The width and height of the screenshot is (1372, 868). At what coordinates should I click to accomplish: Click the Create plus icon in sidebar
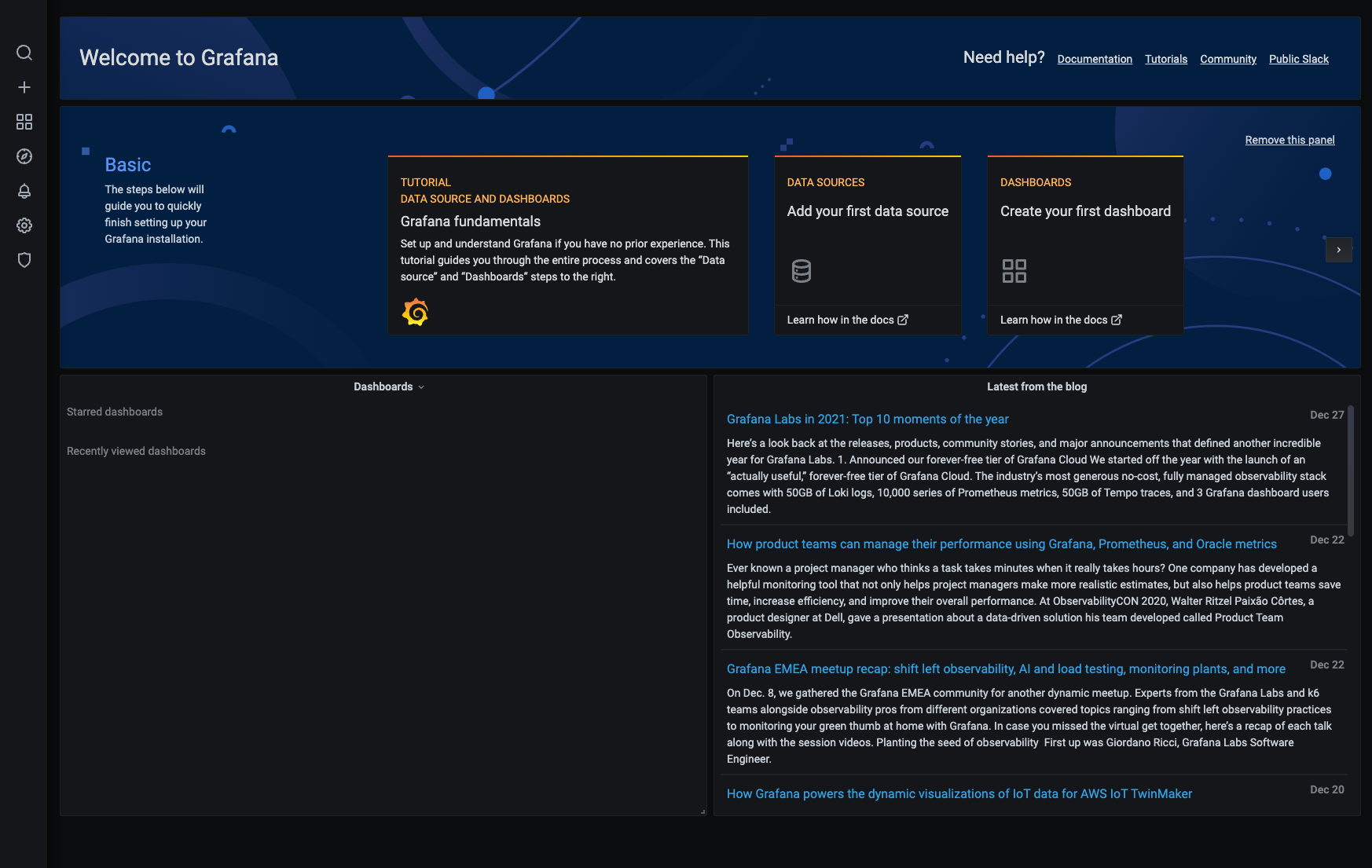click(24, 87)
